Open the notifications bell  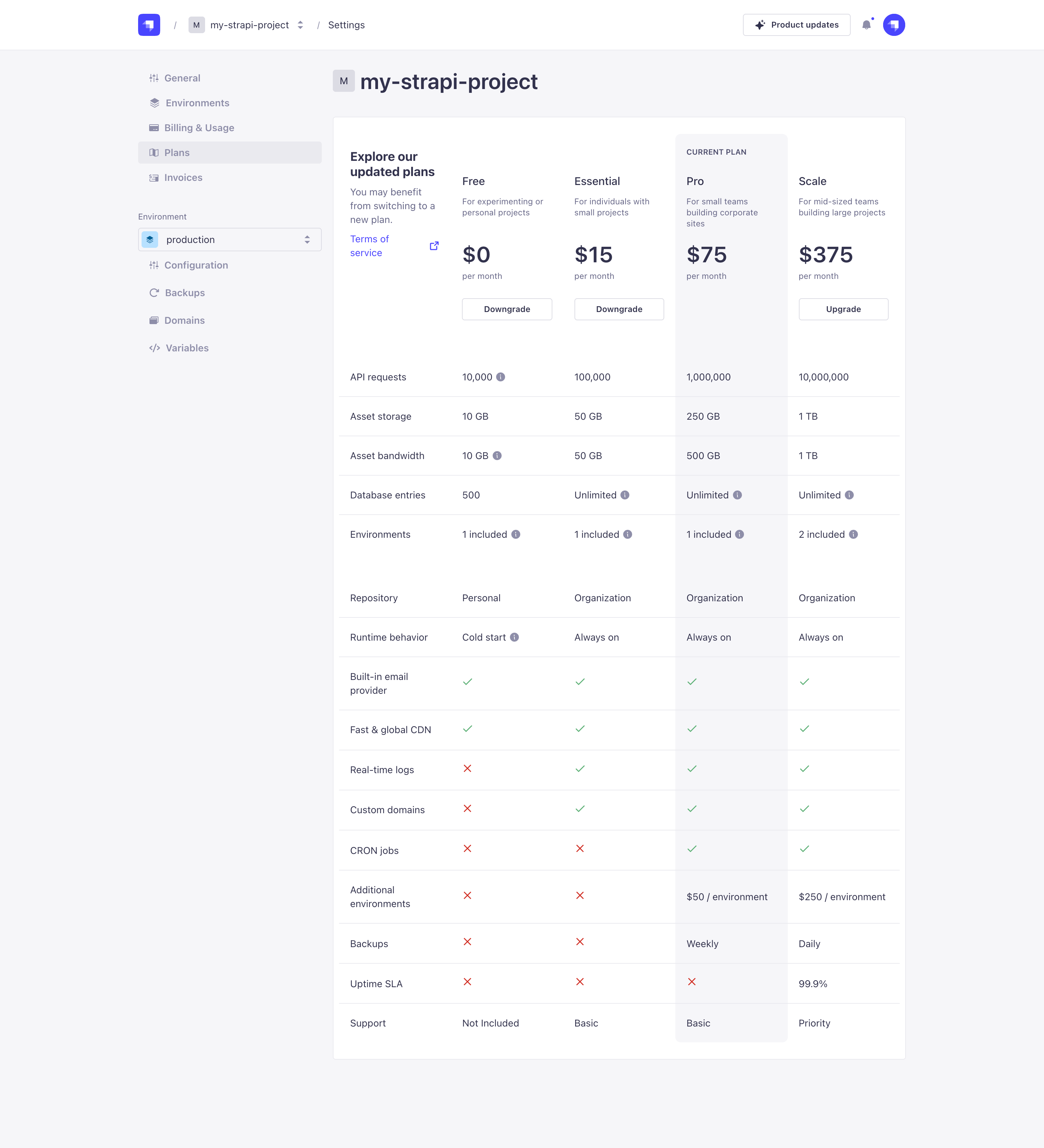[x=866, y=25]
